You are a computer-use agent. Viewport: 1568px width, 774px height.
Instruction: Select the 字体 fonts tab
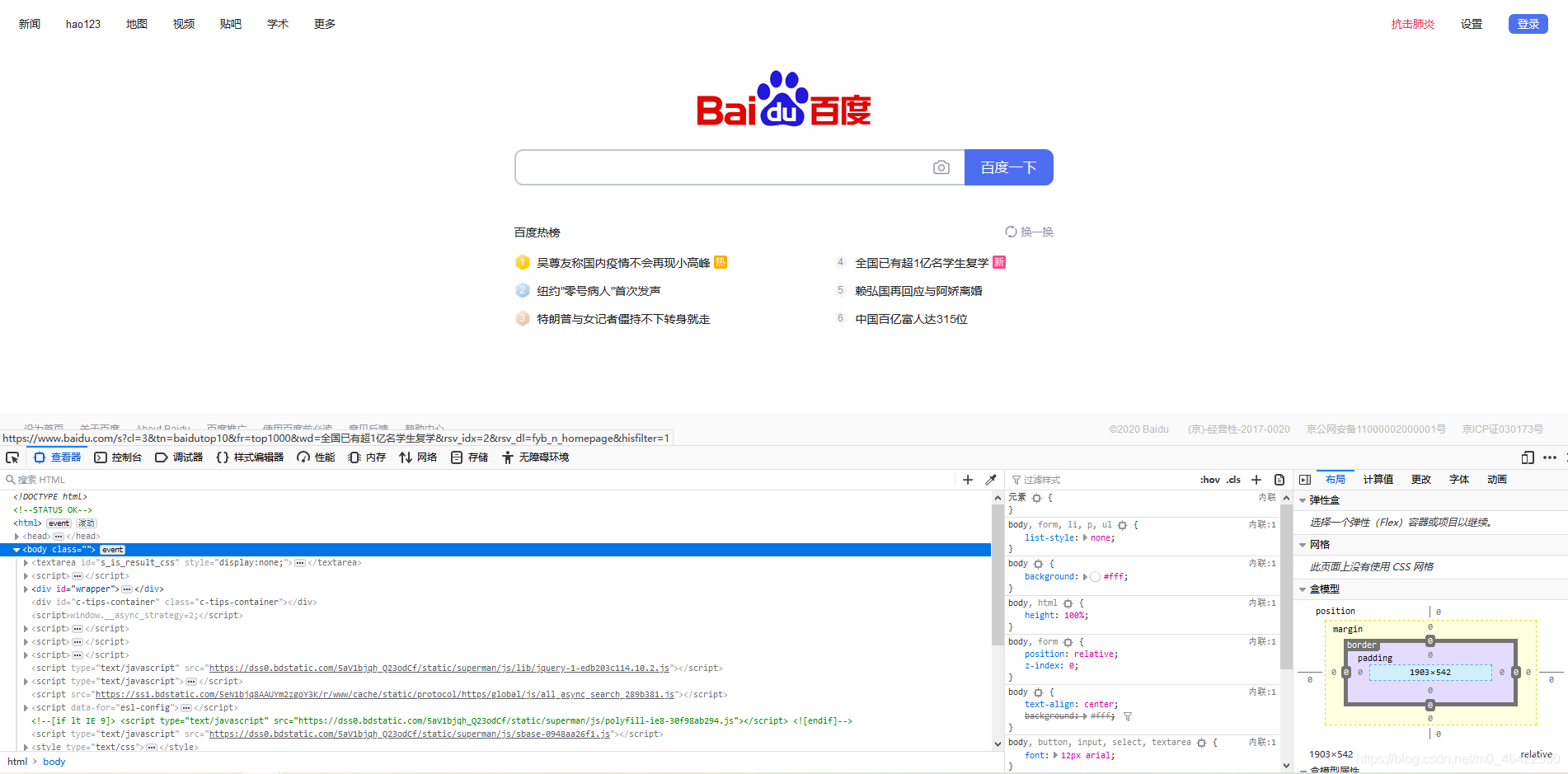point(1459,480)
